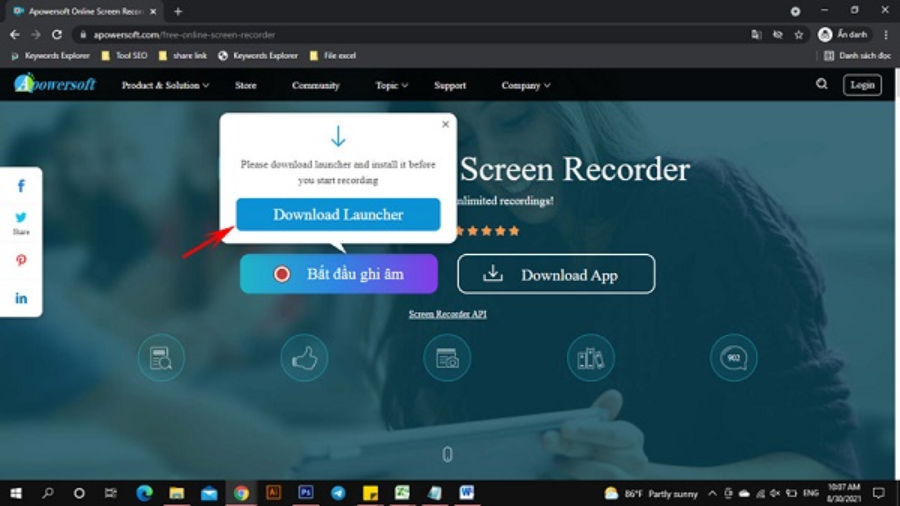Screen dimensions: 900x506
Task: Bookmark this page with the star icon
Action: tap(798, 35)
